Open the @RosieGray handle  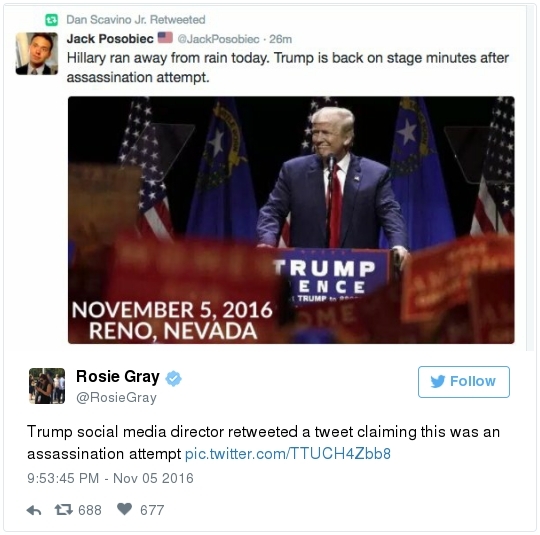click(116, 398)
